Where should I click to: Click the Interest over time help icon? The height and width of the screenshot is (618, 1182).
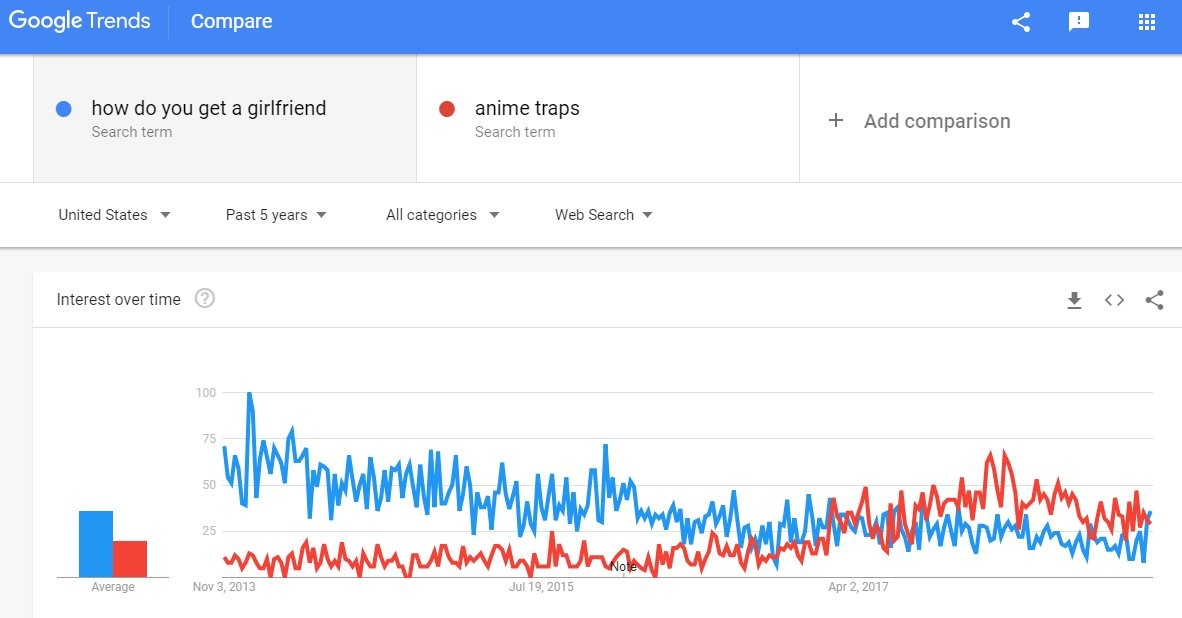(x=205, y=298)
